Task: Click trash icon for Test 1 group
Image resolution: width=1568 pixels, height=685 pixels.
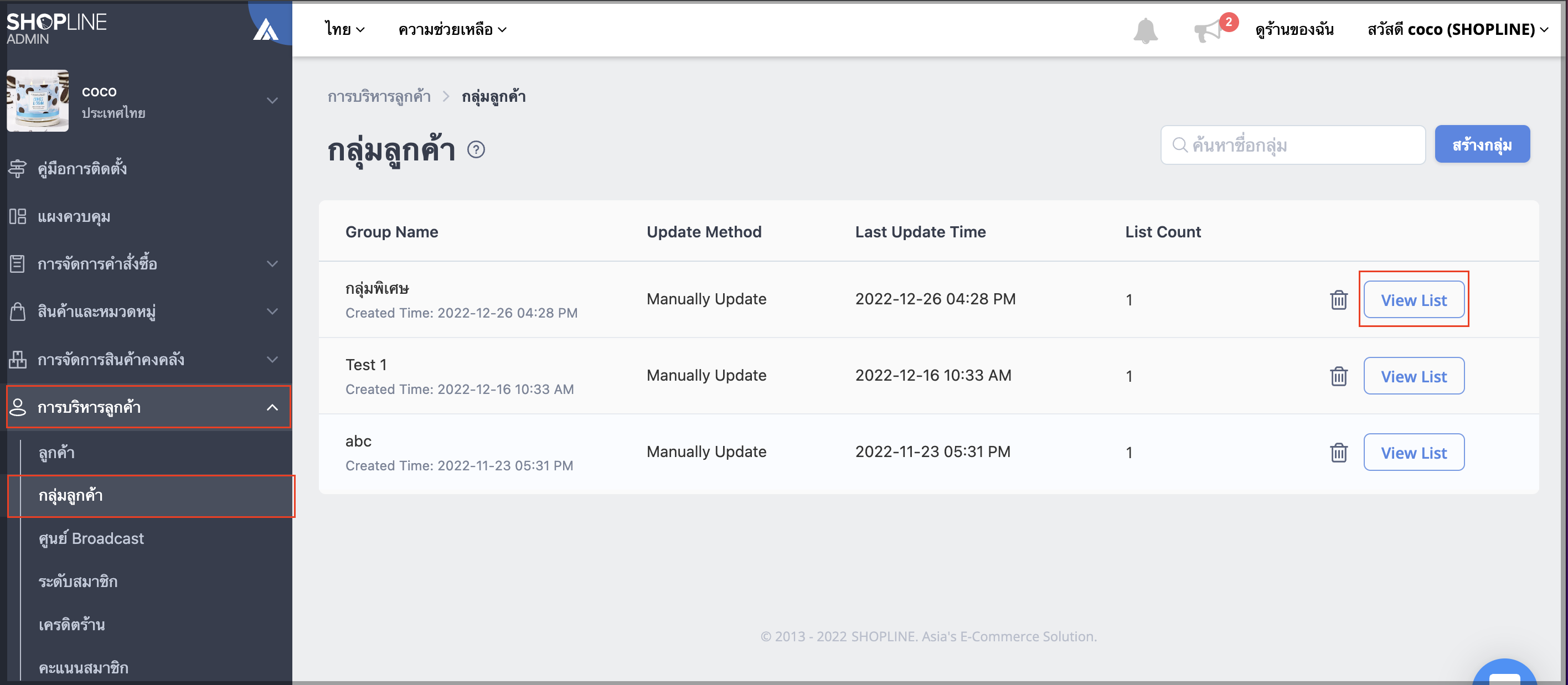Action: 1338,376
